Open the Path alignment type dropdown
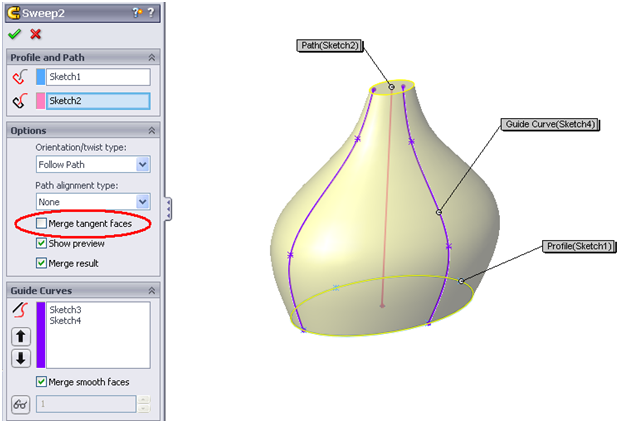This screenshot has height=426, width=628. pyautogui.click(x=143, y=202)
